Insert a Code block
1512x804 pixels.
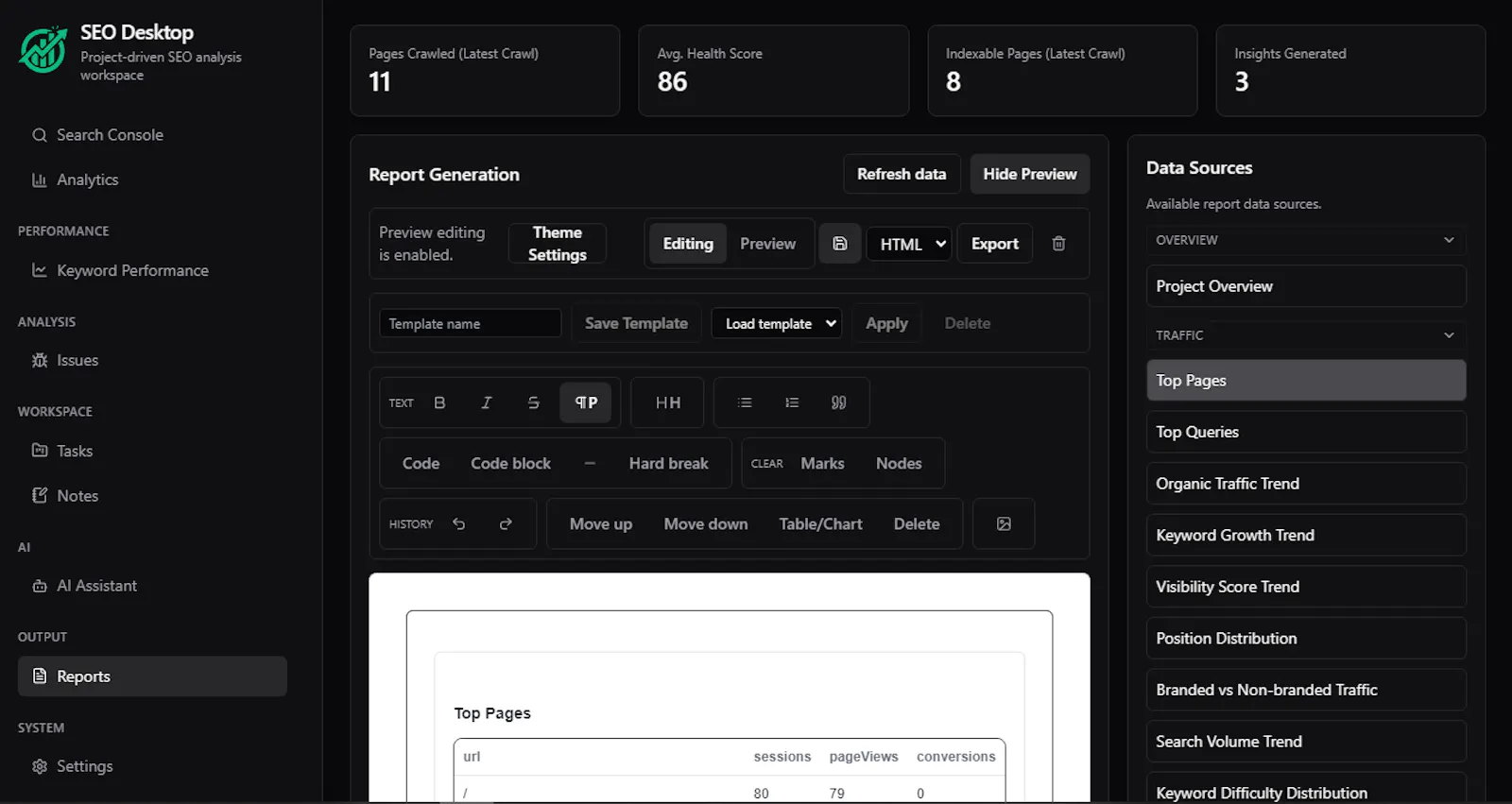pyautogui.click(x=510, y=463)
